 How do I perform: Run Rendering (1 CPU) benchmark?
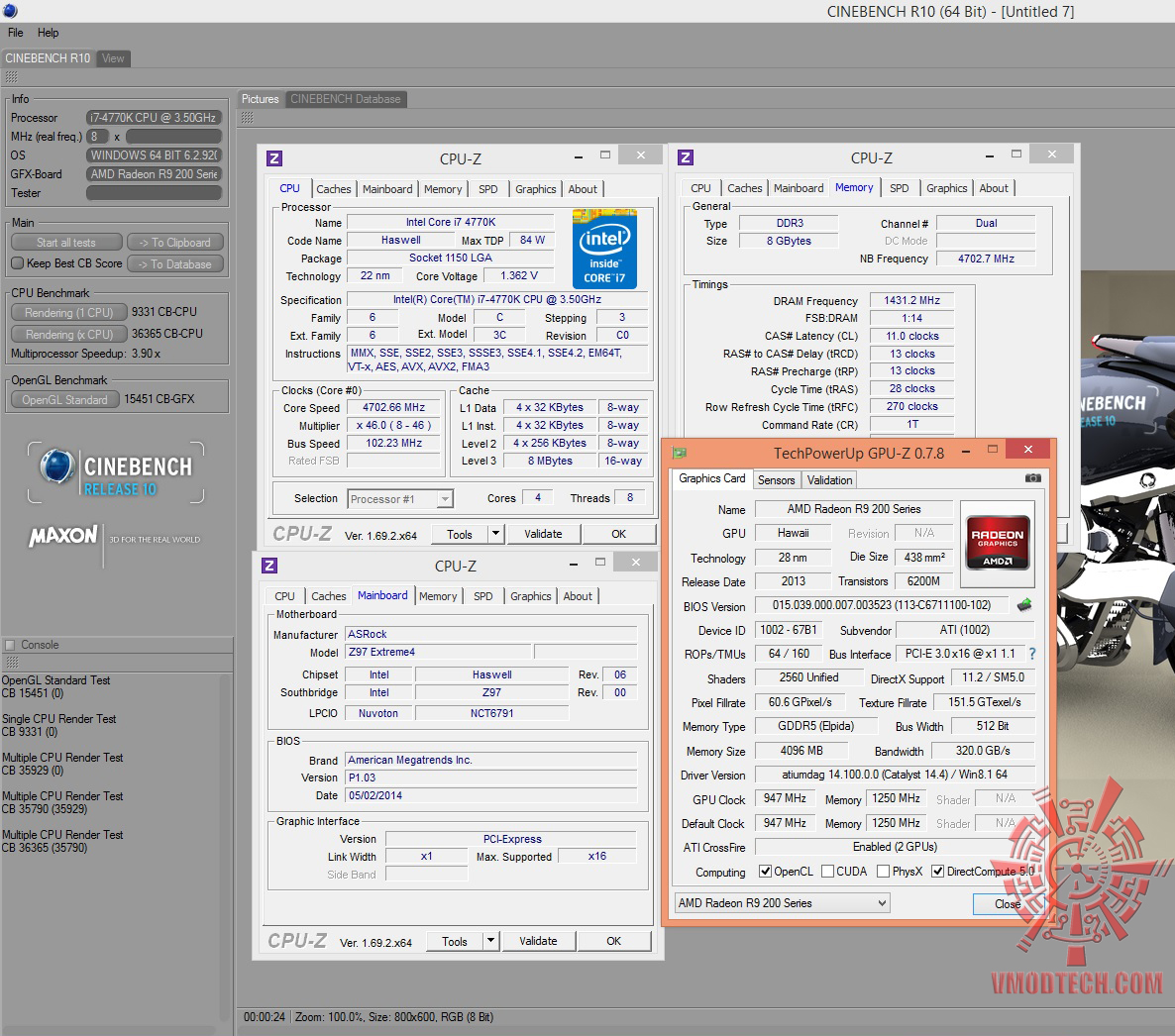(x=69, y=312)
